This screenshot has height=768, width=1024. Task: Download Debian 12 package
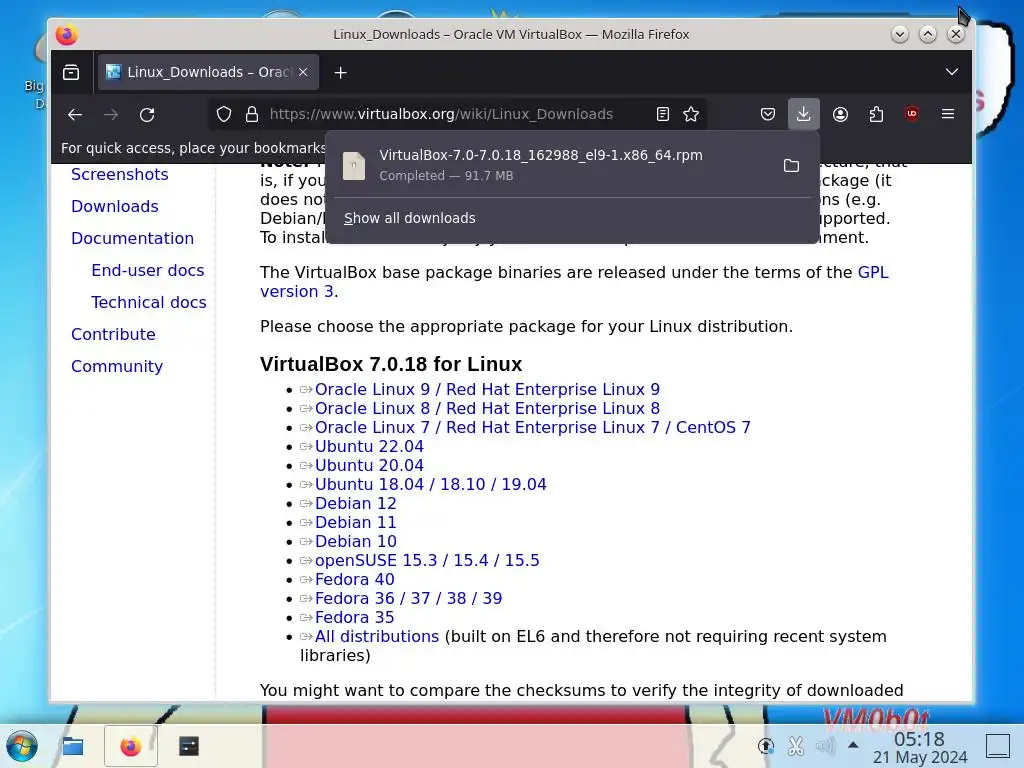[355, 503]
